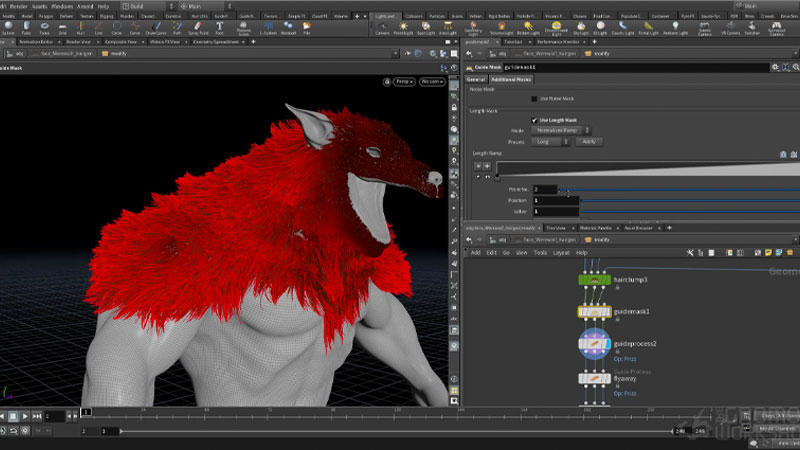Image resolution: width=800 pixels, height=450 pixels.
Task: Open the Performance Monitor pane tab
Action: 558,42
